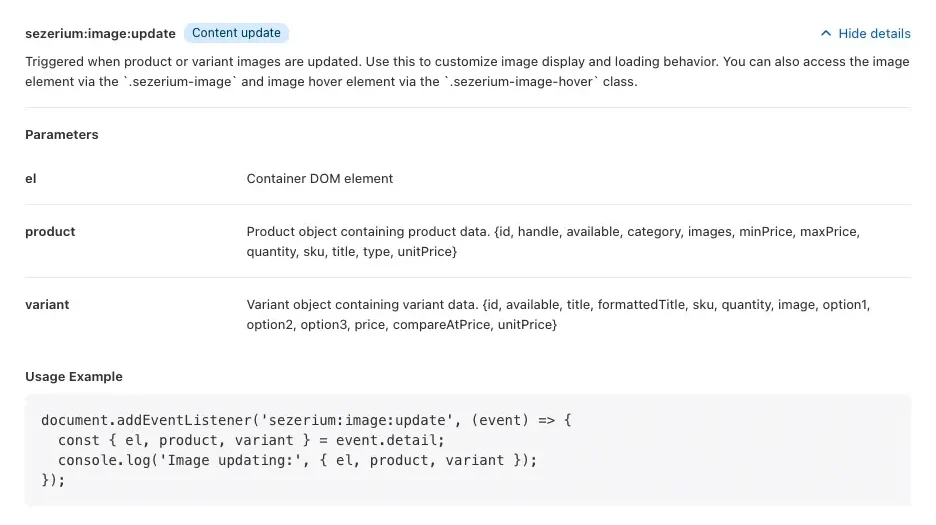Click the closing }); code line
The image size is (936, 525).
tap(53, 480)
